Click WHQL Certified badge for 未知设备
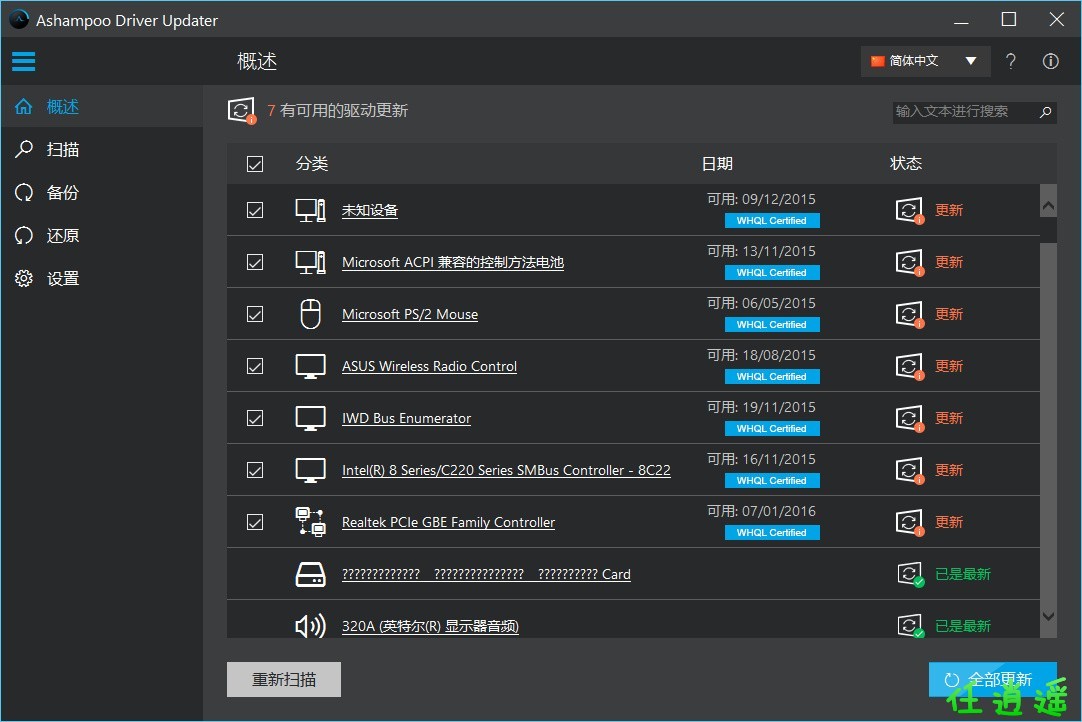Screen dimensions: 1082x722 pyautogui.click(x=772, y=221)
